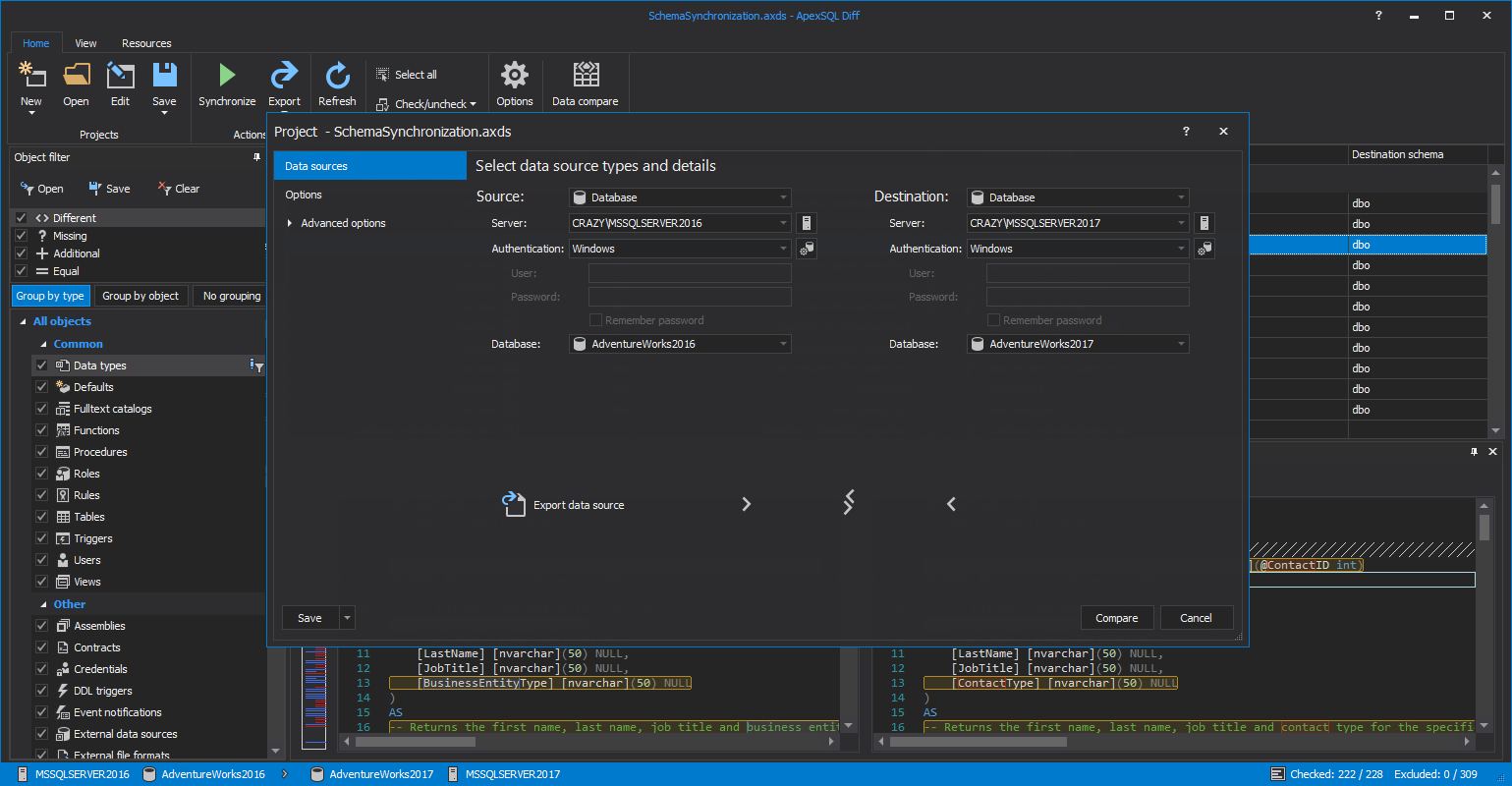The image size is (1512, 786).
Task: Click Select all in the ribbon
Action: (x=407, y=75)
